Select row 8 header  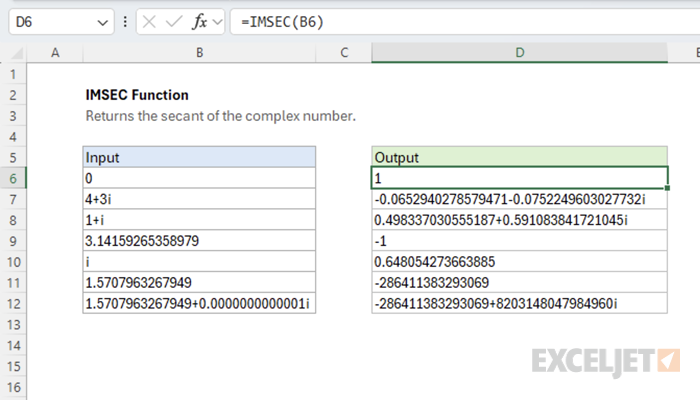(13, 220)
